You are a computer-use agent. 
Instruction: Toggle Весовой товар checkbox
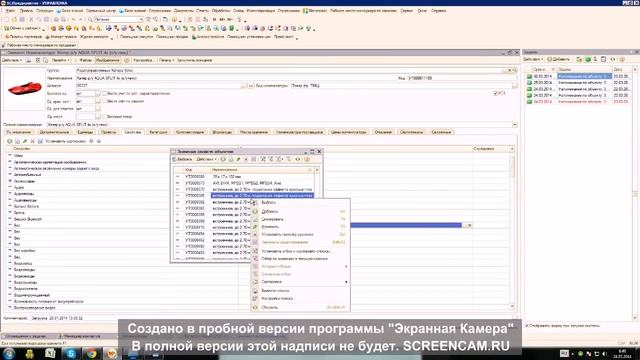104,117
